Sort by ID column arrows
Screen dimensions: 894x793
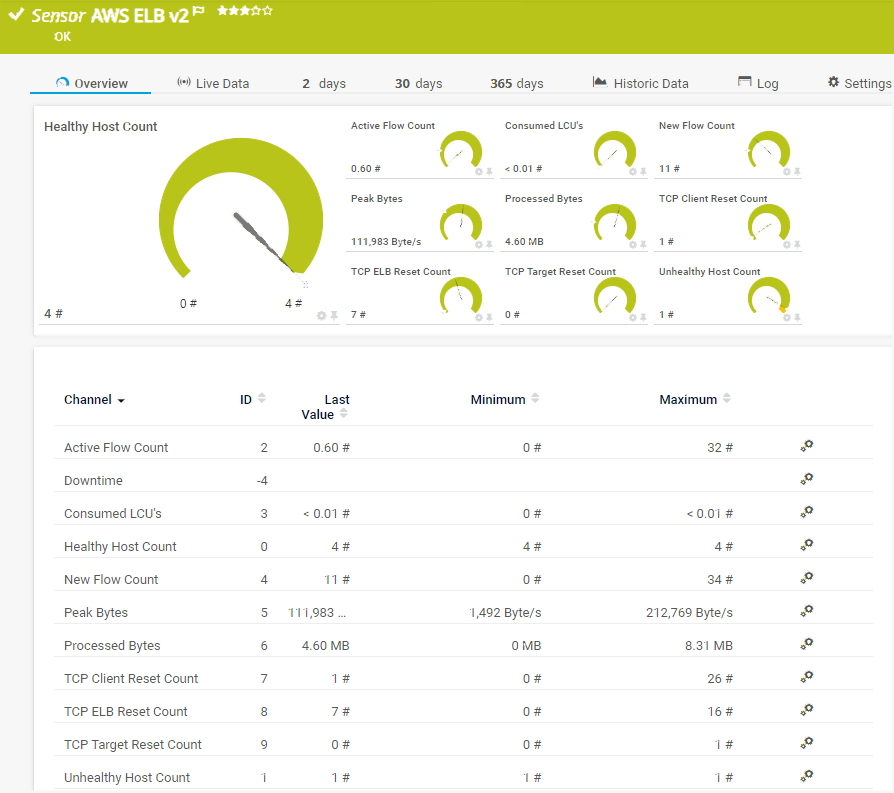(262, 398)
